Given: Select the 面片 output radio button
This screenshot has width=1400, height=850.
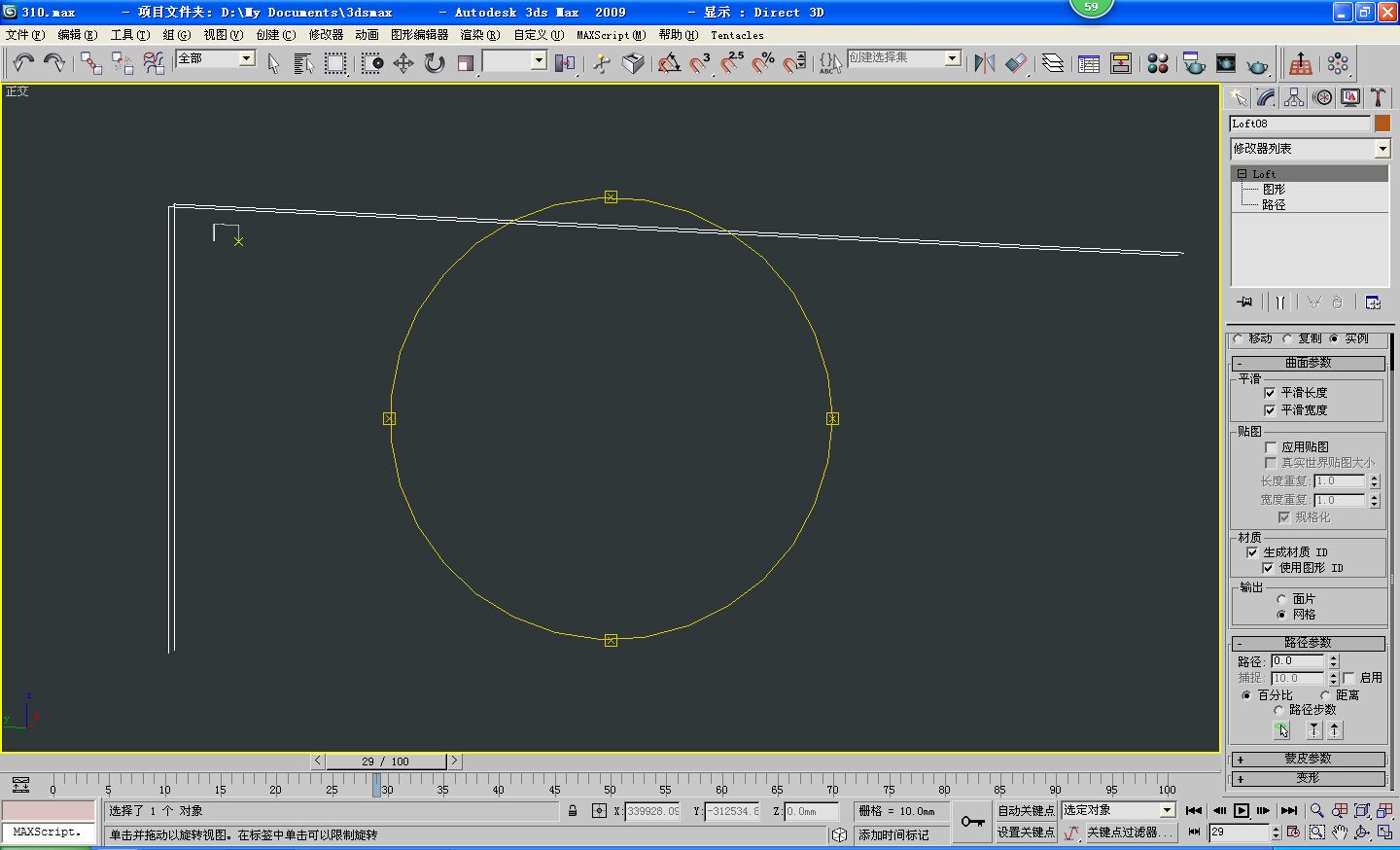Looking at the screenshot, I should coord(1281,599).
